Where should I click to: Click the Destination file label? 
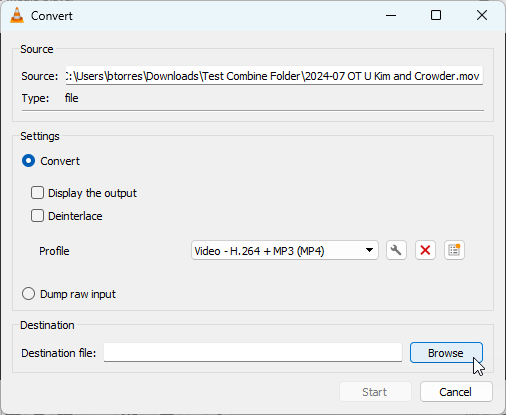pyautogui.click(x=59, y=353)
